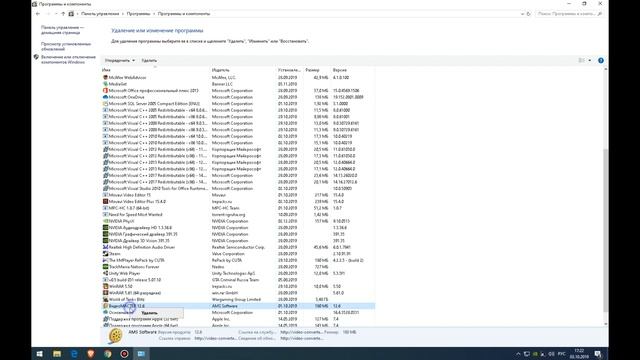Click the WinRAR 5.50 icon
The height and width of the screenshot is (360, 640).
point(105,286)
